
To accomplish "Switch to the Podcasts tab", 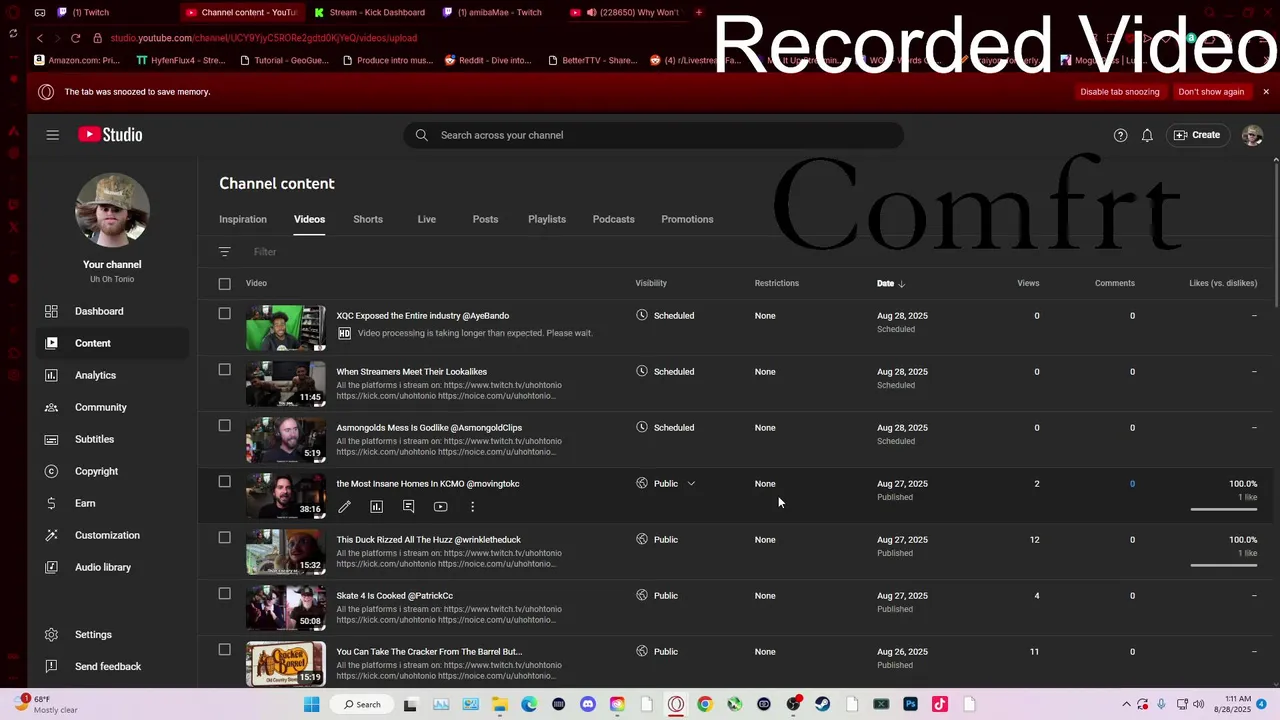I will tap(613, 219).
